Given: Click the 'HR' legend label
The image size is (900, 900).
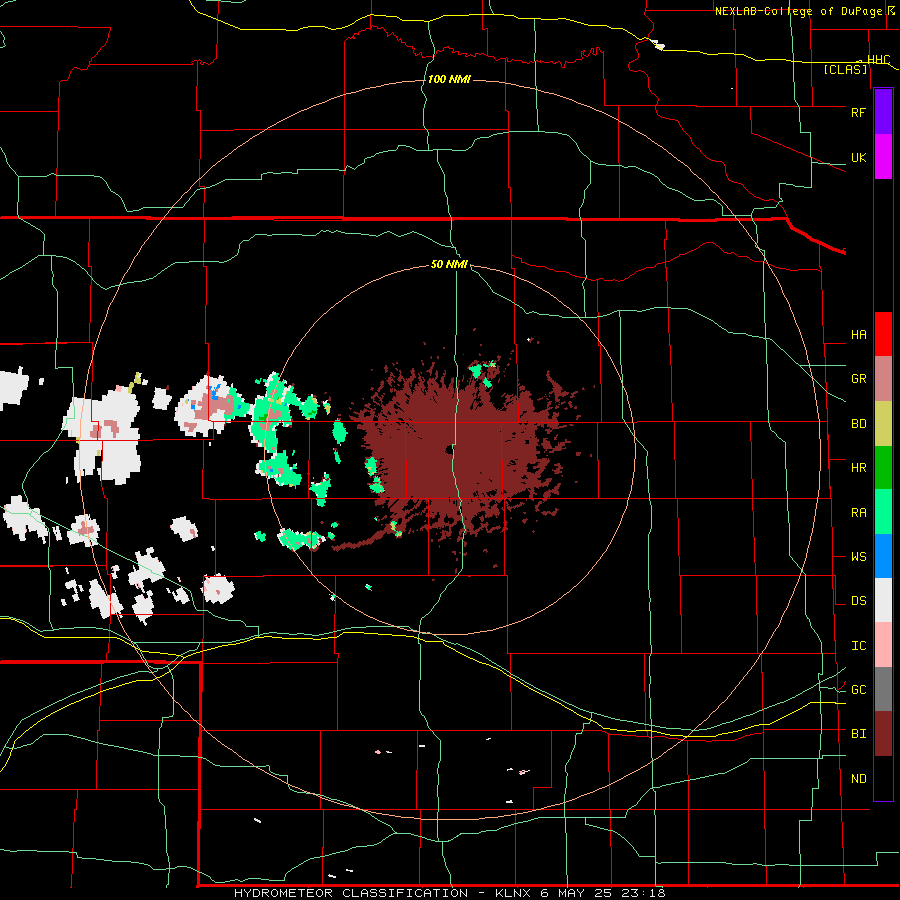Looking at the screenshot, I should [858, 468].
